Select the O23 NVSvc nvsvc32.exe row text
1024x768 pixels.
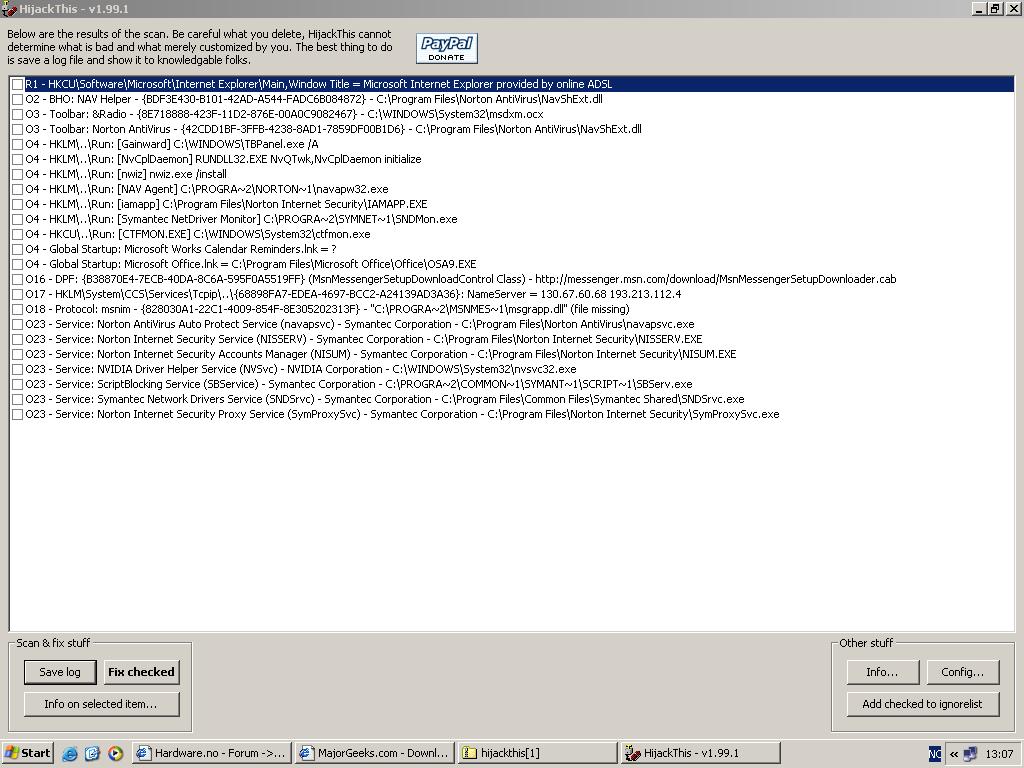[300, 370]
